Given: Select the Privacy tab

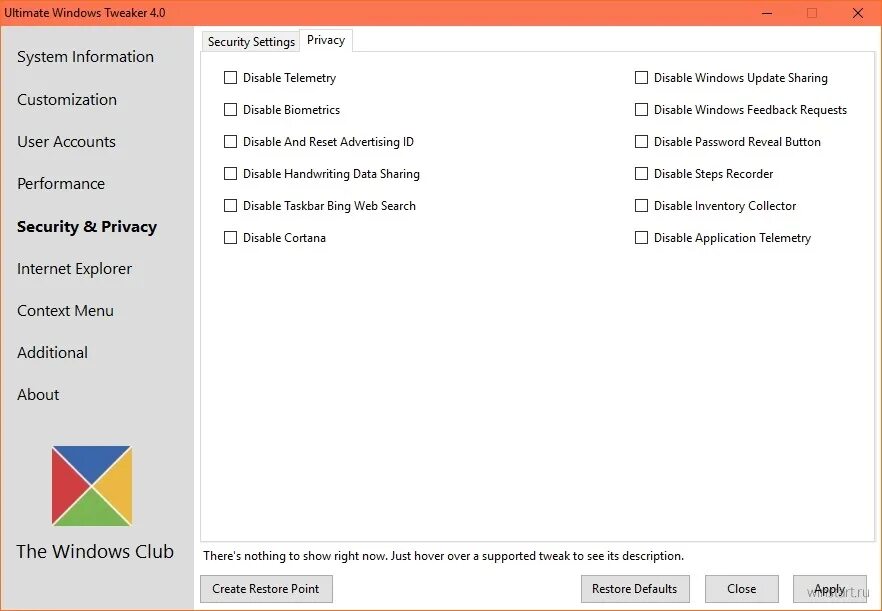Looking at the screenshot, I should coord(326,39).
